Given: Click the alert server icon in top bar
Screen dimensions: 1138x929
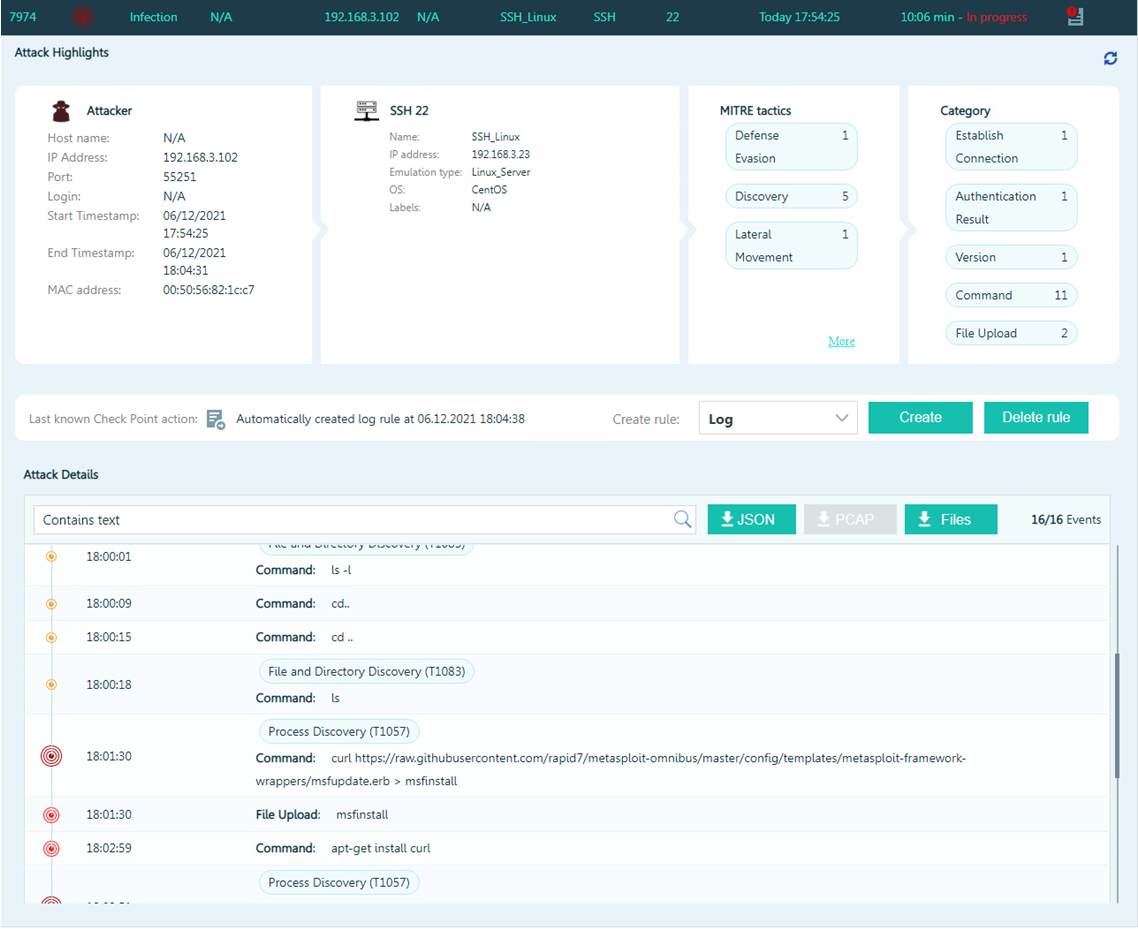Looking at the screenshot, I should tap(1075, 17).
